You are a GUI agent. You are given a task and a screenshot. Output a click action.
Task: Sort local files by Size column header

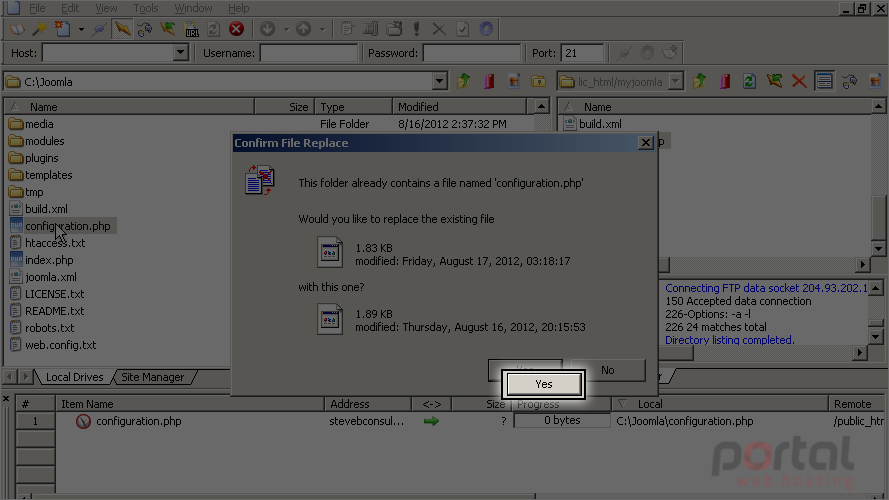[x=285, y=107]
